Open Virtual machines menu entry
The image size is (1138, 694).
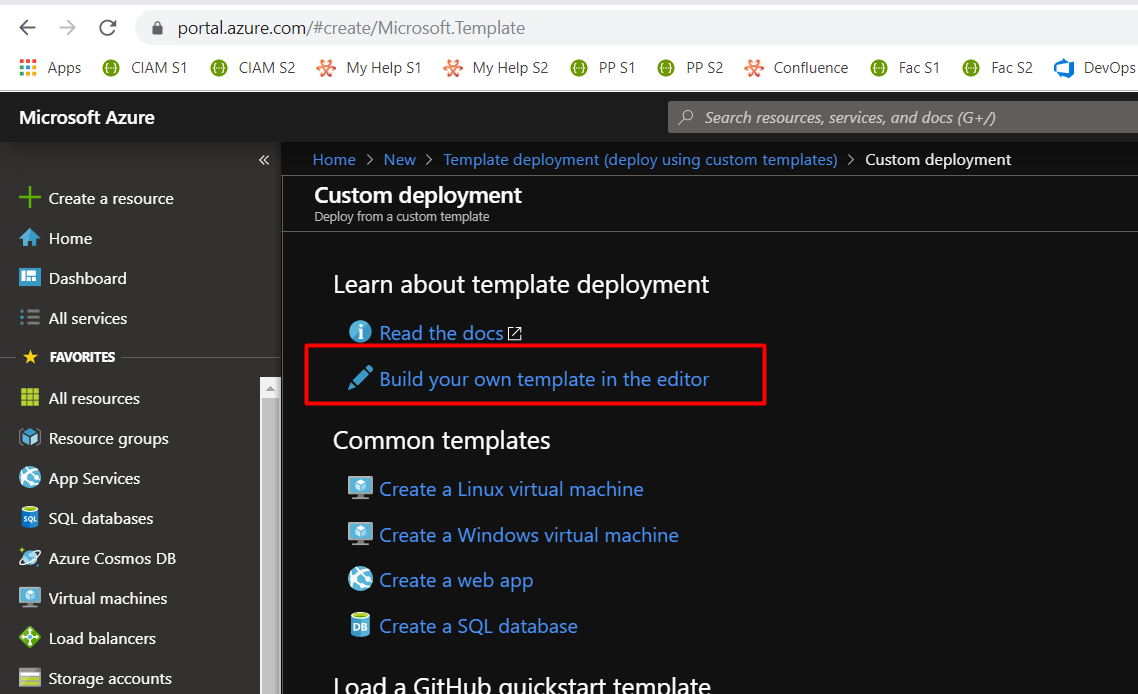(x=108, y=598)
